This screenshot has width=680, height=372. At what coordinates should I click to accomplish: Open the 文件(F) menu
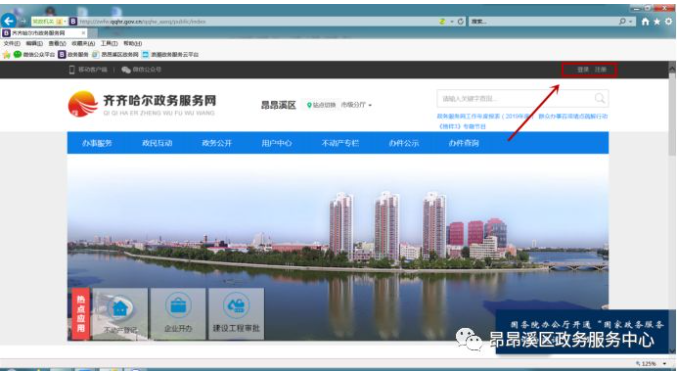[x=12, y=43]
